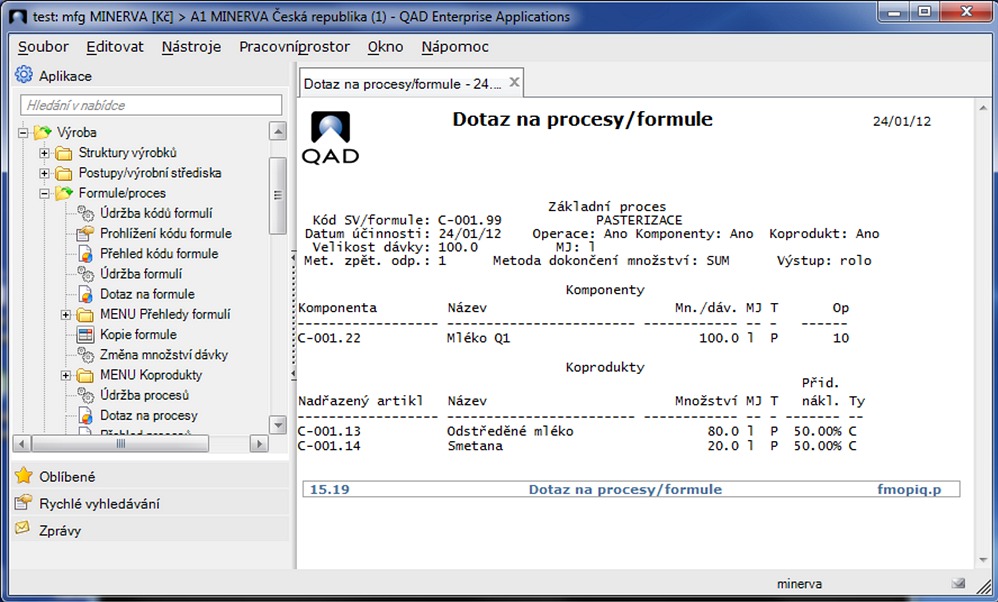Open the Soubor menu
The image size is (998, 602).
(x=43, y=47)
